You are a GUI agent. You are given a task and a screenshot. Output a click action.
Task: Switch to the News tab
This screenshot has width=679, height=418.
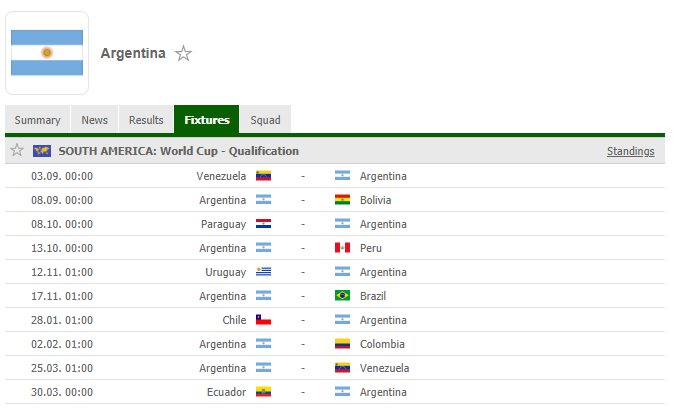pos(94,120)
